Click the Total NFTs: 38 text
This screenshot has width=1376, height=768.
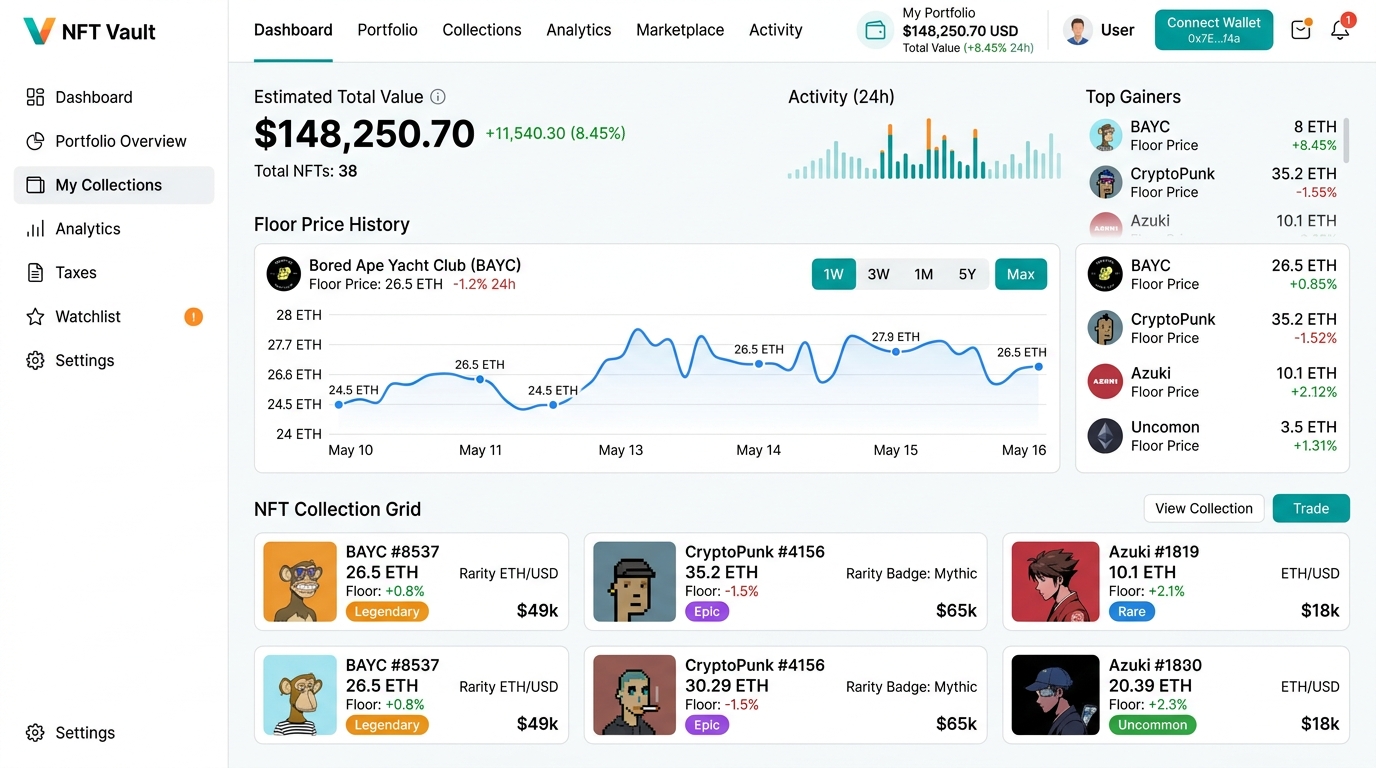pyautogui.click(x=306, y=171)
